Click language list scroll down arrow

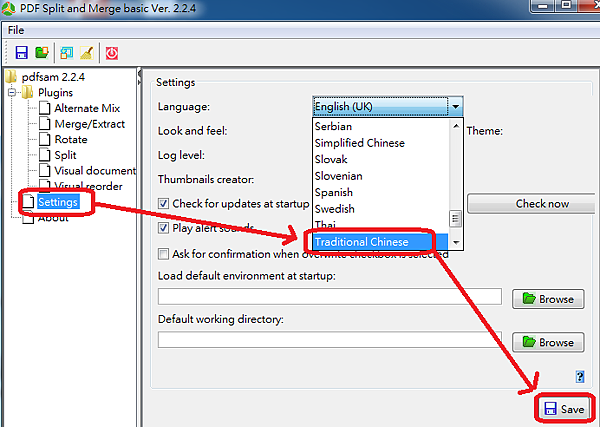(x=456, y=243)
